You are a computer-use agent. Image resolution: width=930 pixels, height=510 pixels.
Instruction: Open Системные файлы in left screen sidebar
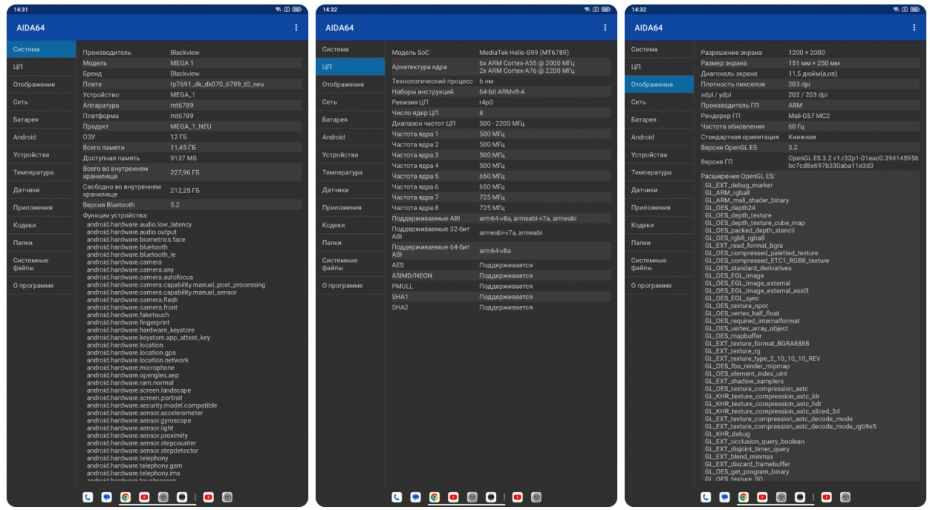[x=42, y=264]
